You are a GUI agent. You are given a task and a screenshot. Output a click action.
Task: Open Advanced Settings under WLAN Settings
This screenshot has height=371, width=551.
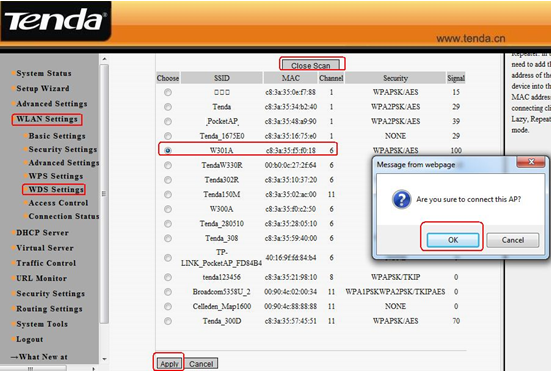point(64,163)
